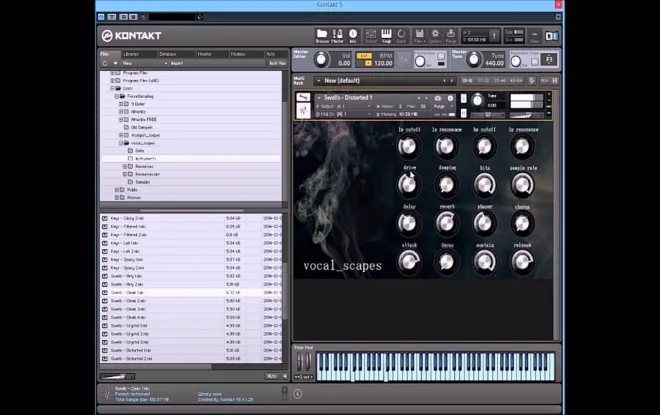The image size is (660, 415).
Task: Toggle the reference tone On button
Action: click(535, 62)
